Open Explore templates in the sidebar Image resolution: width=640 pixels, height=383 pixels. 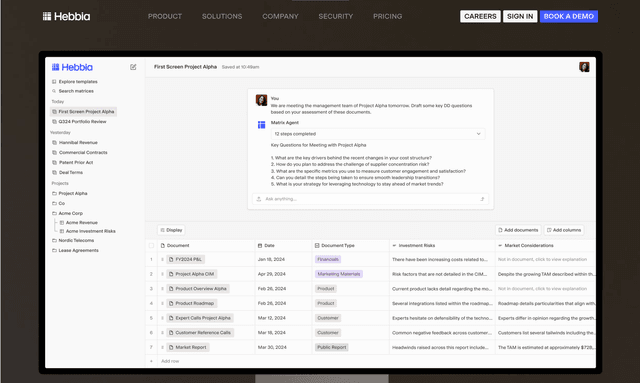75,82
